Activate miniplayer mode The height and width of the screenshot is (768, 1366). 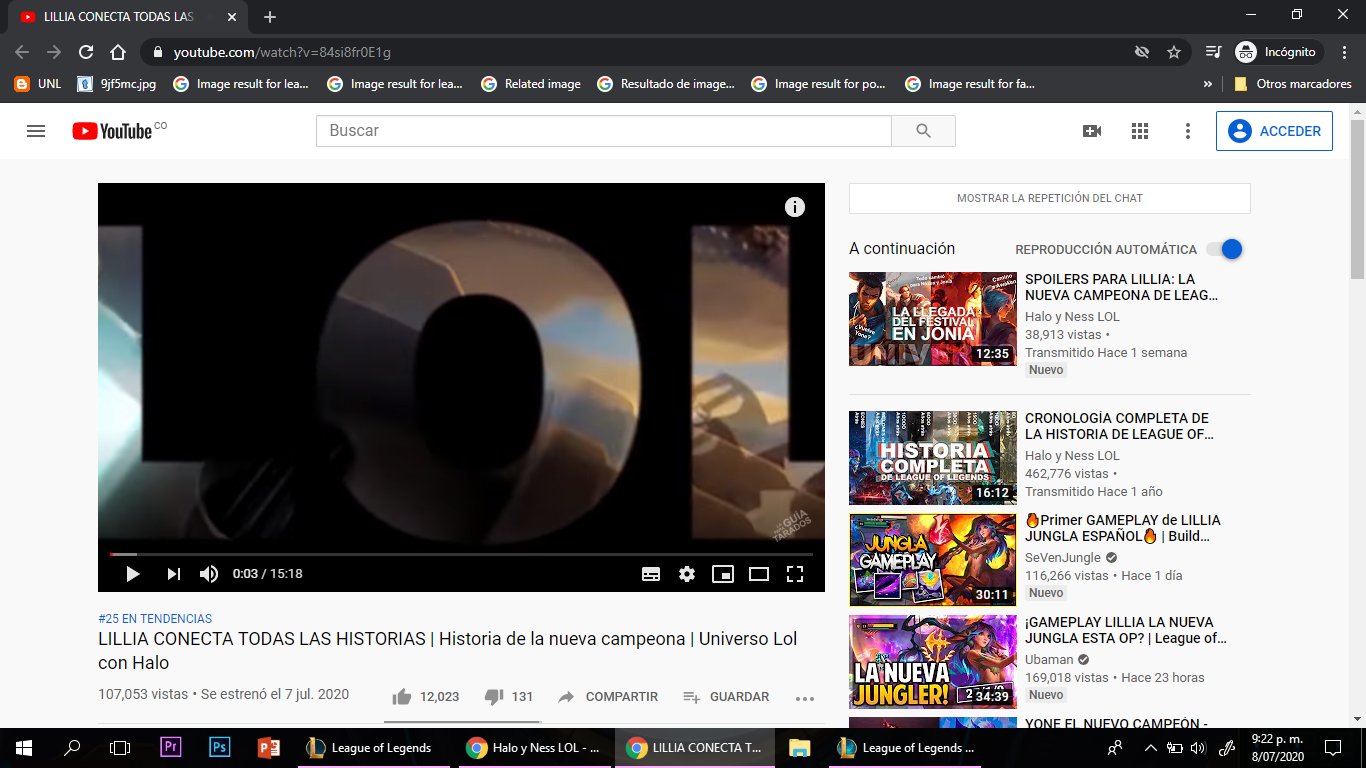(723, 574)
